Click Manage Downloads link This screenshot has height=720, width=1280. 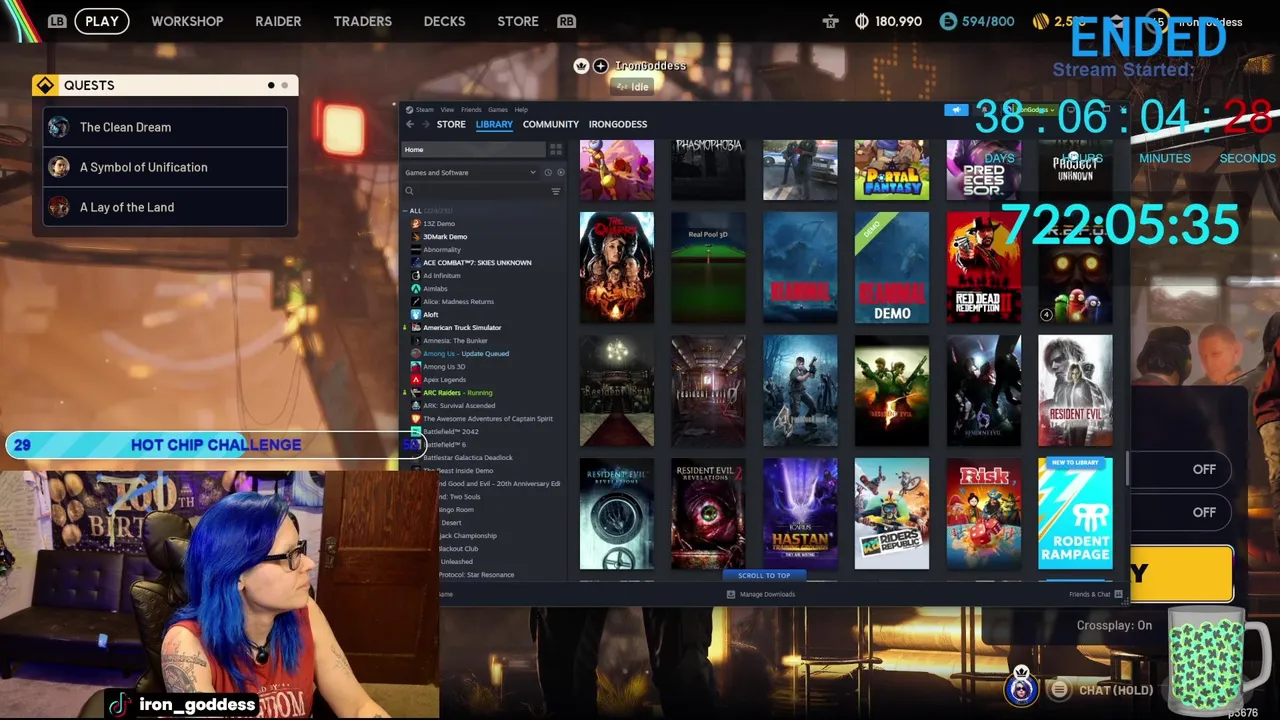[767, 594]
